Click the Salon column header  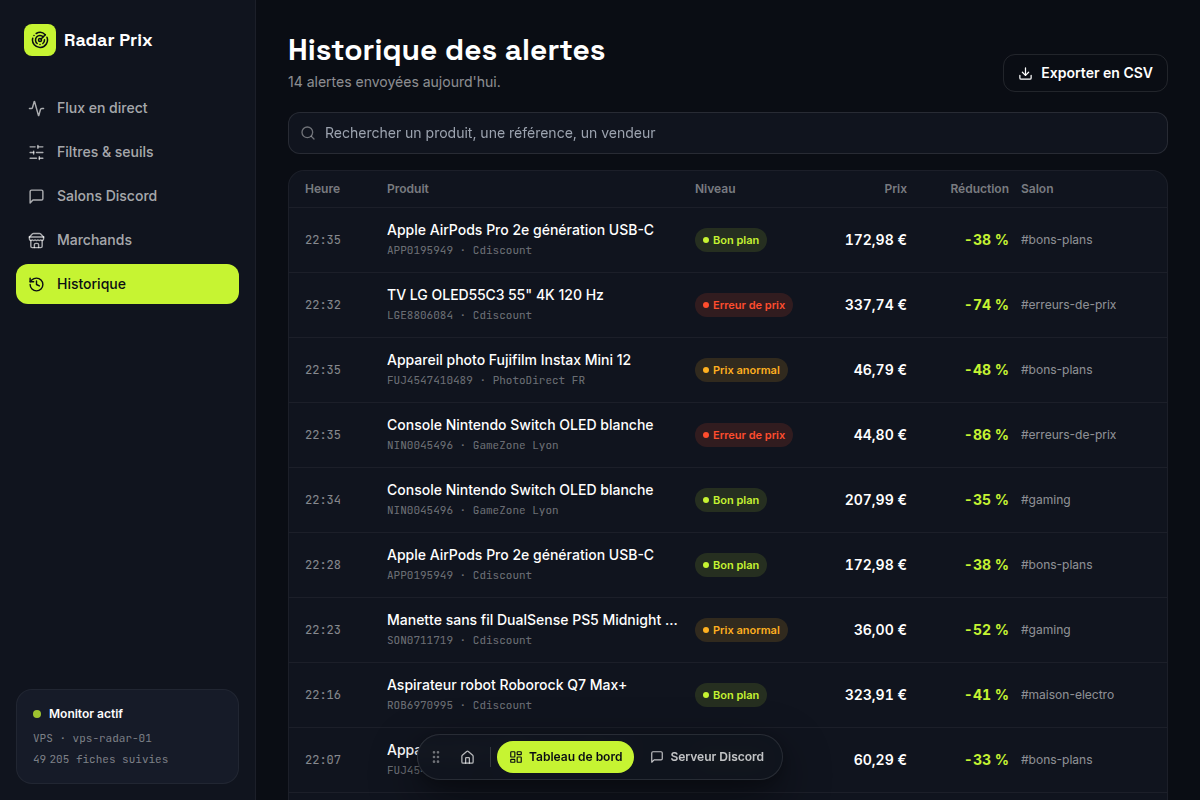point(1037,189)
